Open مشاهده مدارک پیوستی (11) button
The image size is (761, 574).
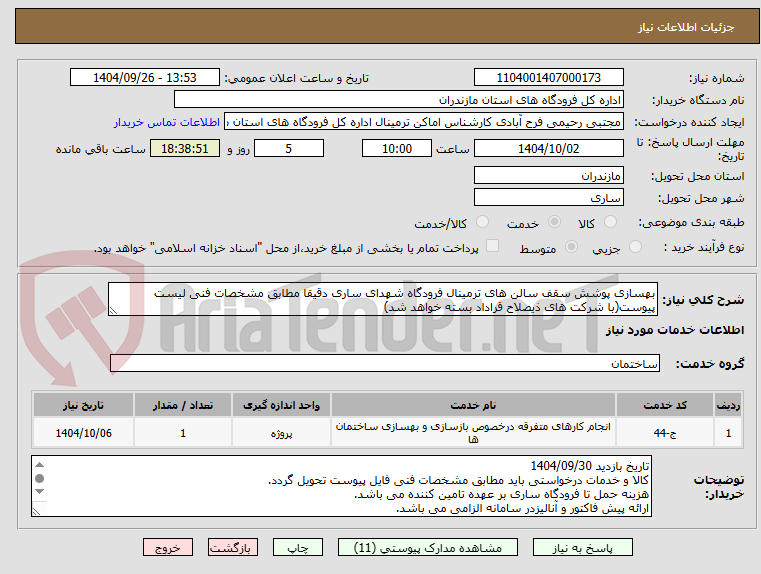point(428,547)
